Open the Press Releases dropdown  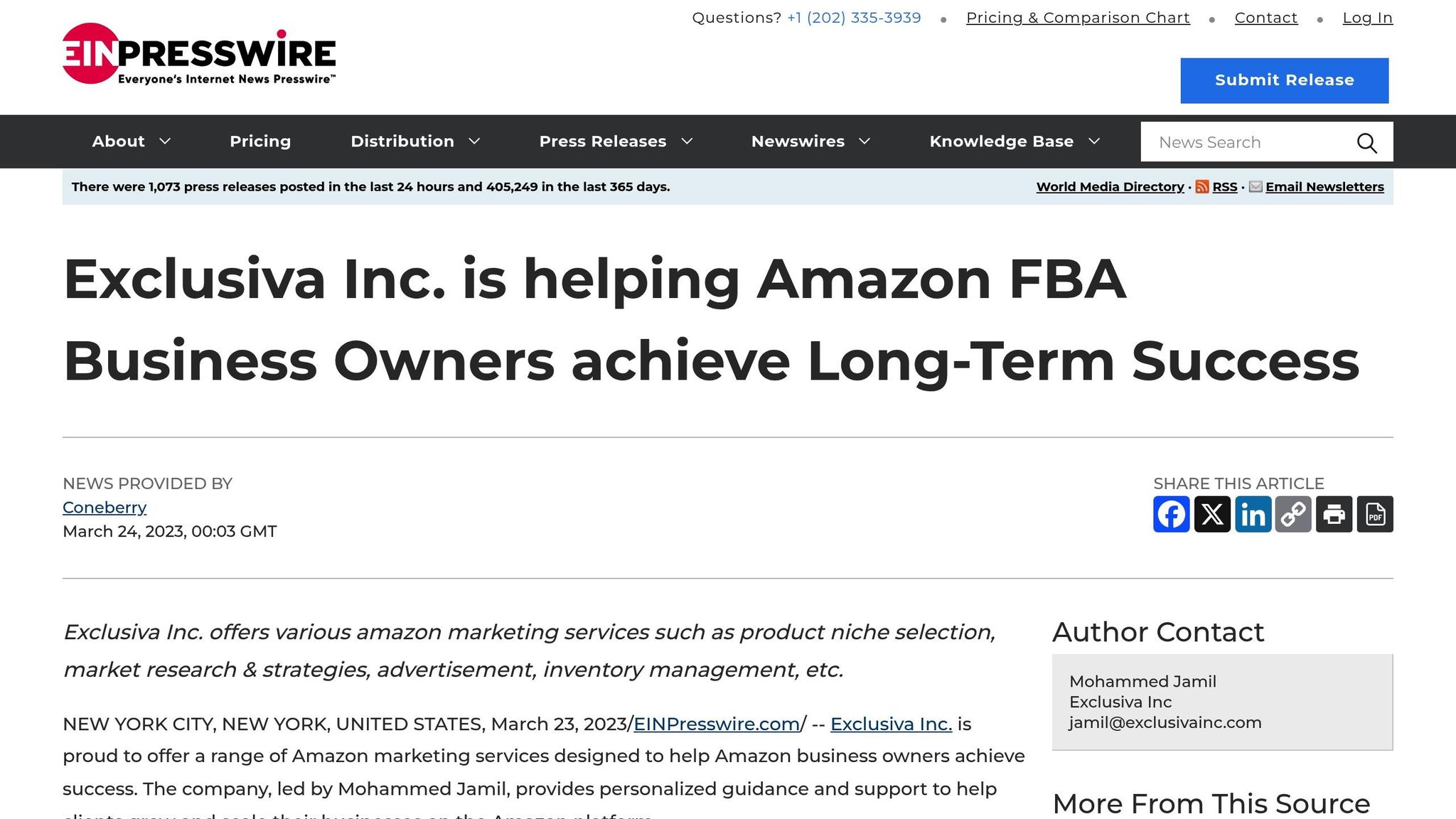coord(616,141)
